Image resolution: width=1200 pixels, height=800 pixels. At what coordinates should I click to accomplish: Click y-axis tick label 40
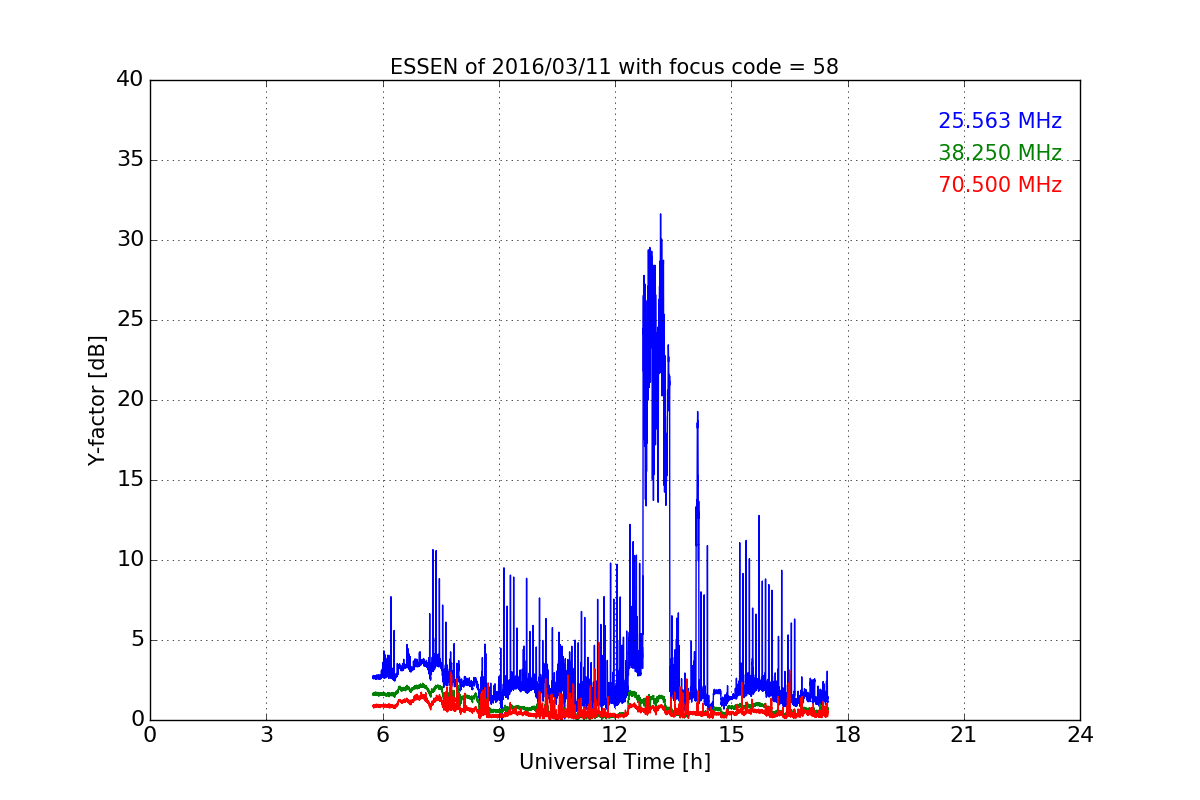click(130, 80)
